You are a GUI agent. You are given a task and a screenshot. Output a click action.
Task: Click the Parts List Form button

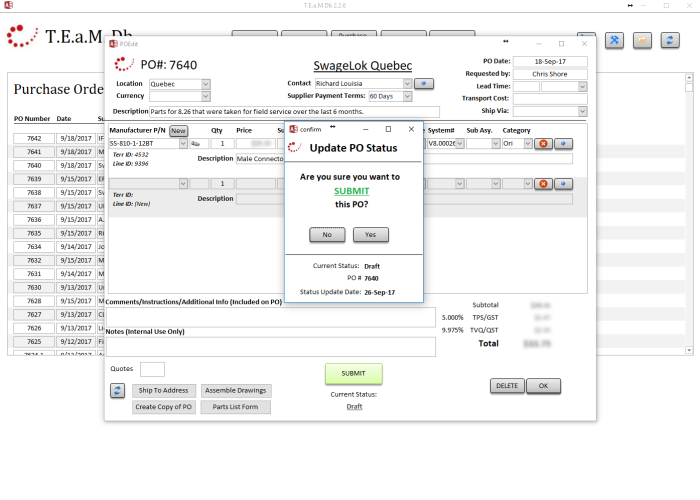point(236,407)
